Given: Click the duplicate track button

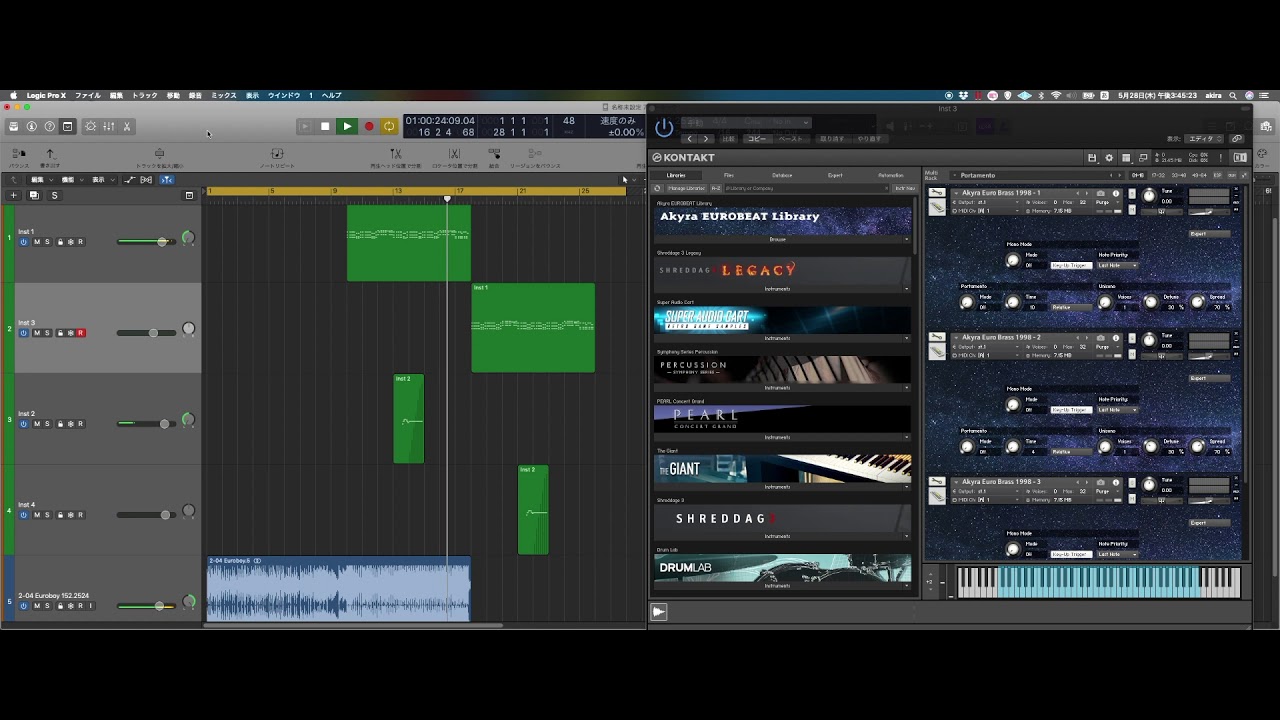Looking at the screenshot, I should pos(34,195).
